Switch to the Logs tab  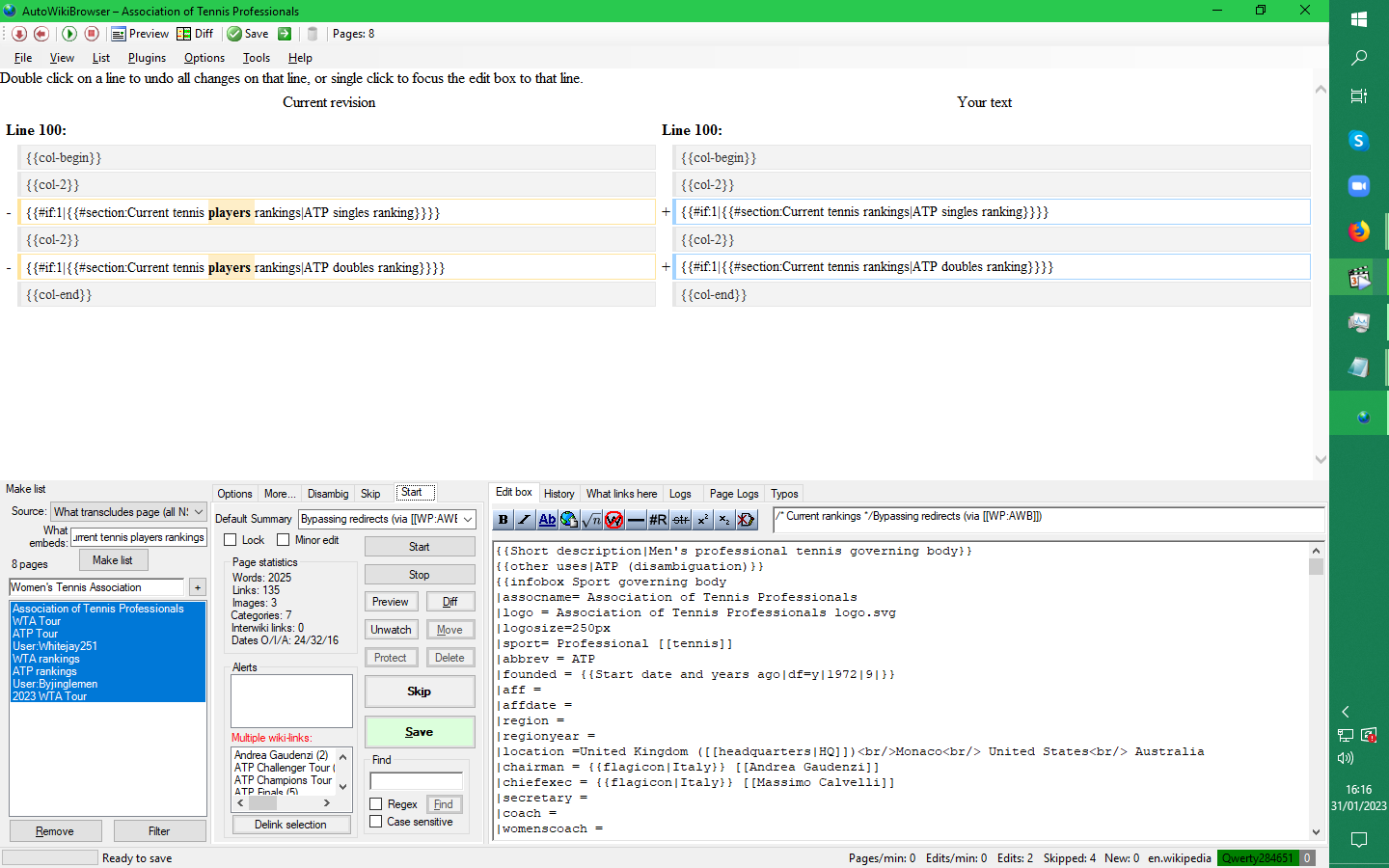(x=680, y=494)
